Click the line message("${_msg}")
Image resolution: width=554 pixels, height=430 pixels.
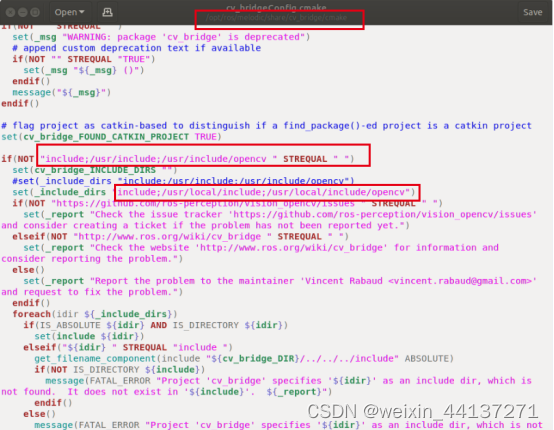pos(61,93)
